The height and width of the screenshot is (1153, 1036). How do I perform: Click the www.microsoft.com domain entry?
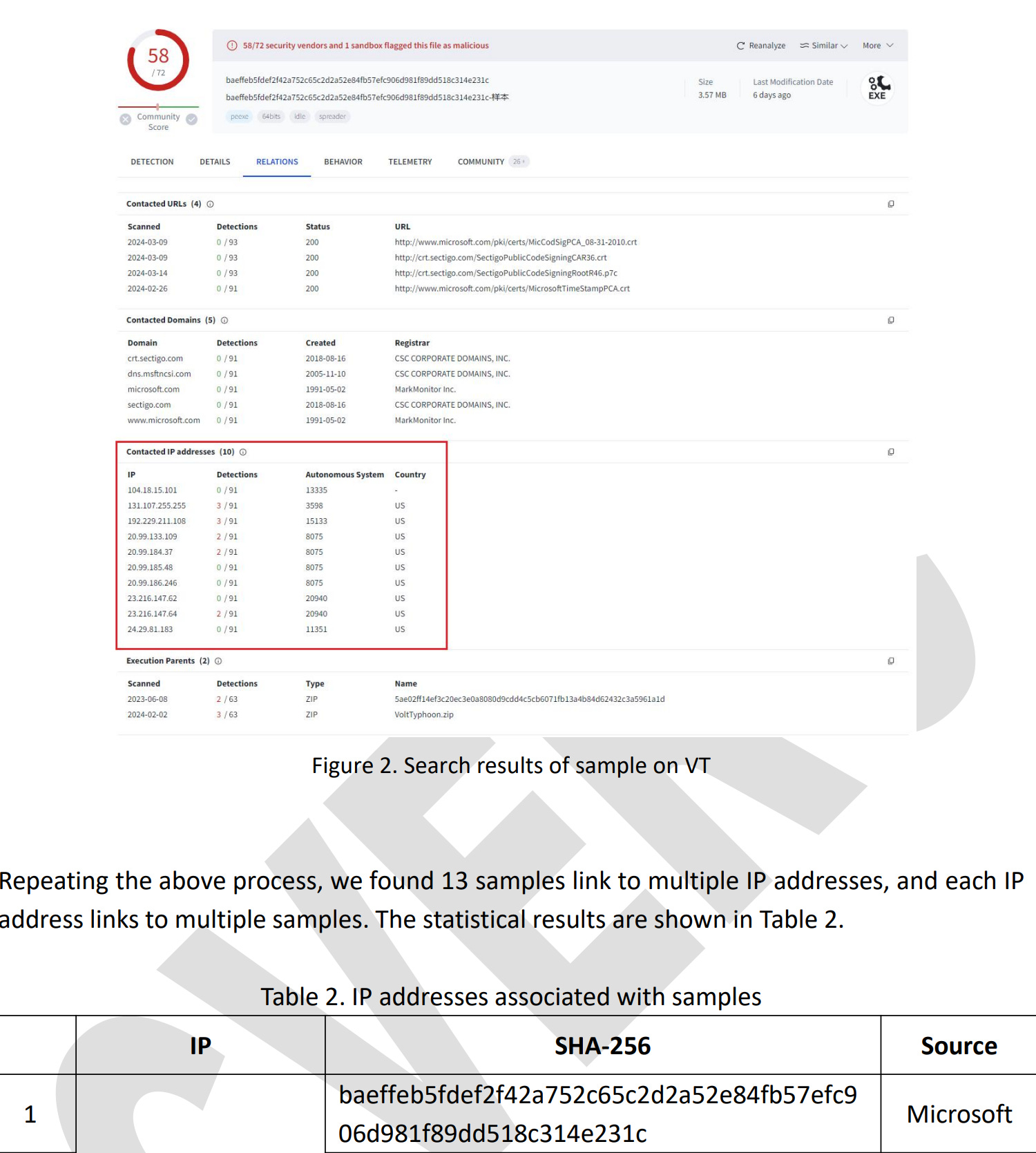point(164,420)
